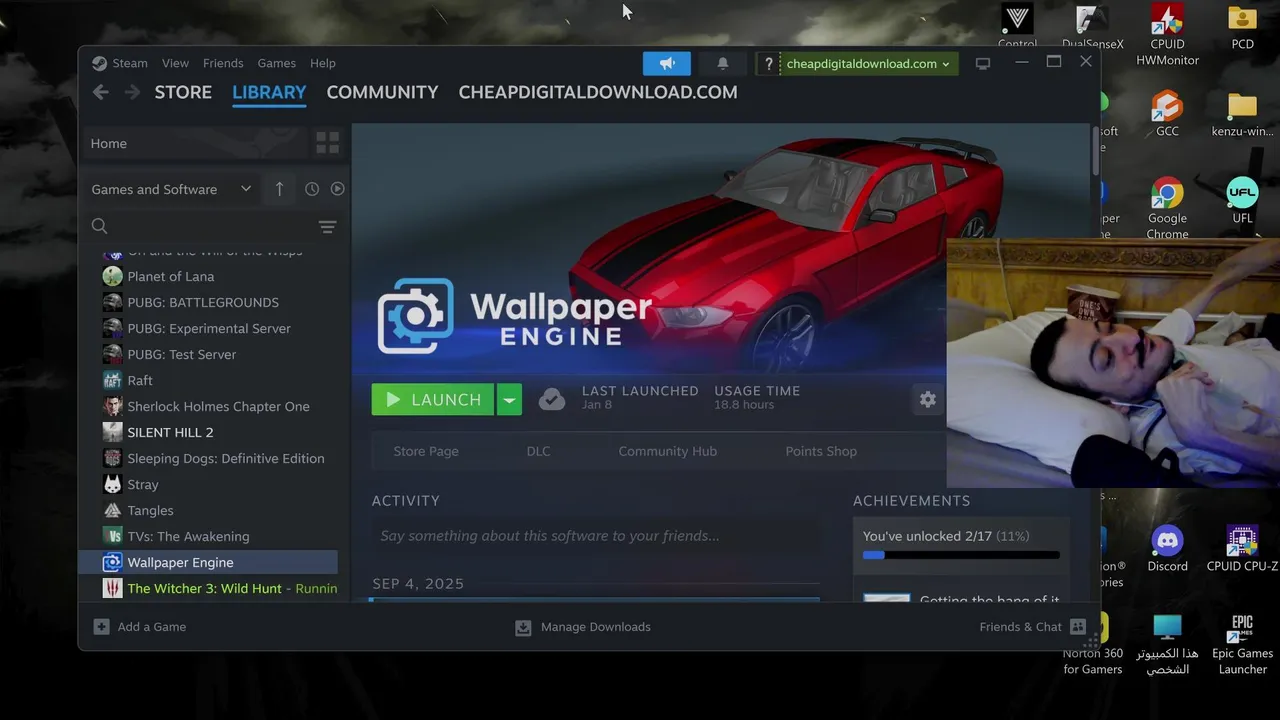Click the library search magnifier icon
Image resolution: width=1280 pixels, height=720 pixels.
99,226
